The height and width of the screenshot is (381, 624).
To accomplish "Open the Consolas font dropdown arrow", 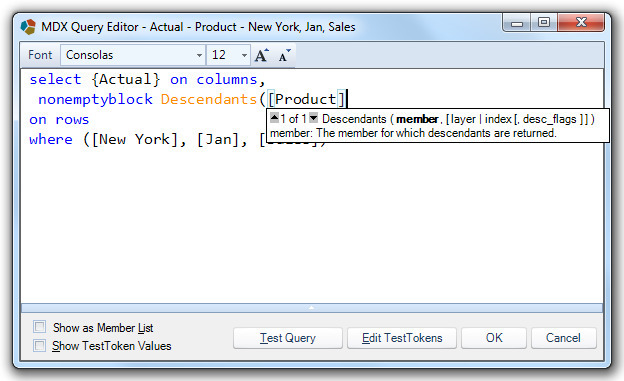I will tap(199, 55).
